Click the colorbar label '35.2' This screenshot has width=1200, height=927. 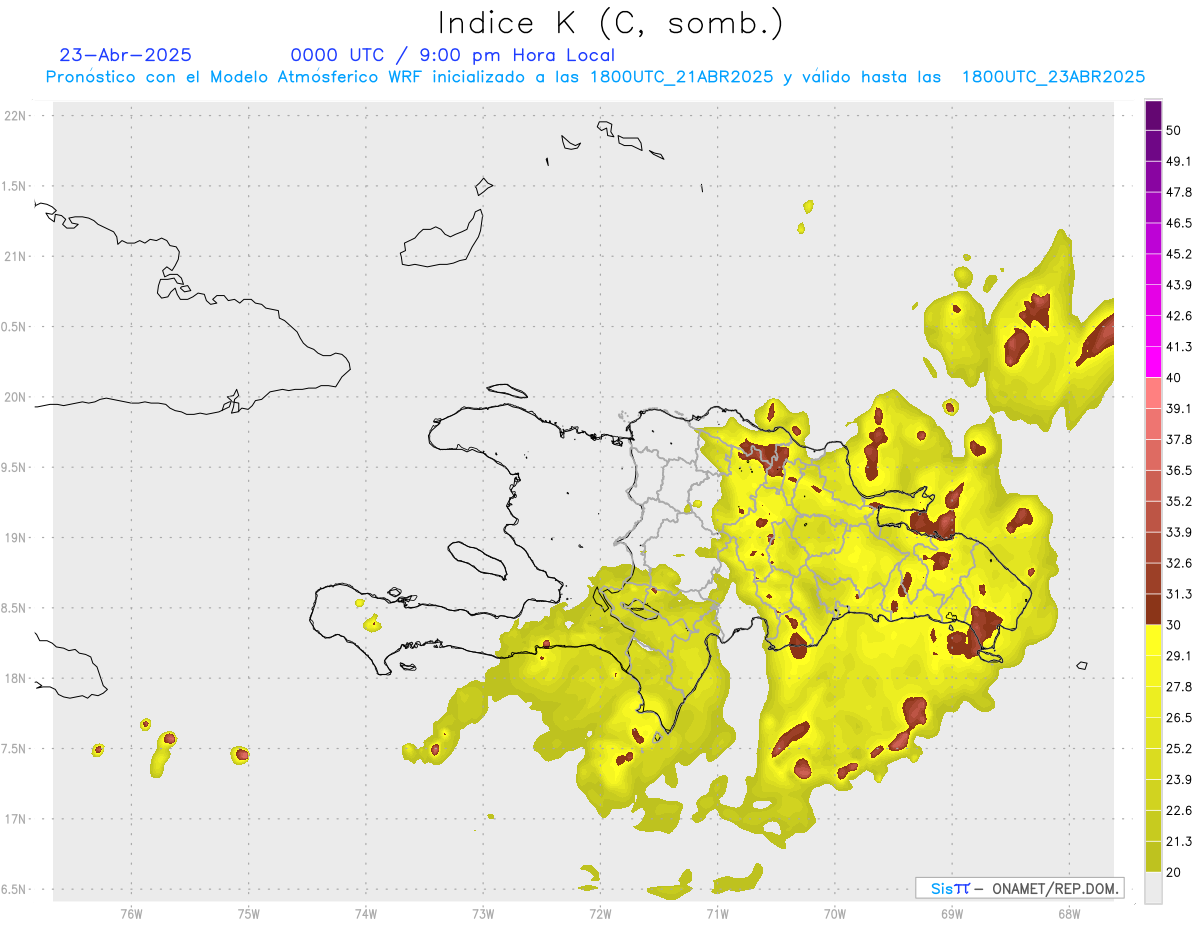[1178, 501]
